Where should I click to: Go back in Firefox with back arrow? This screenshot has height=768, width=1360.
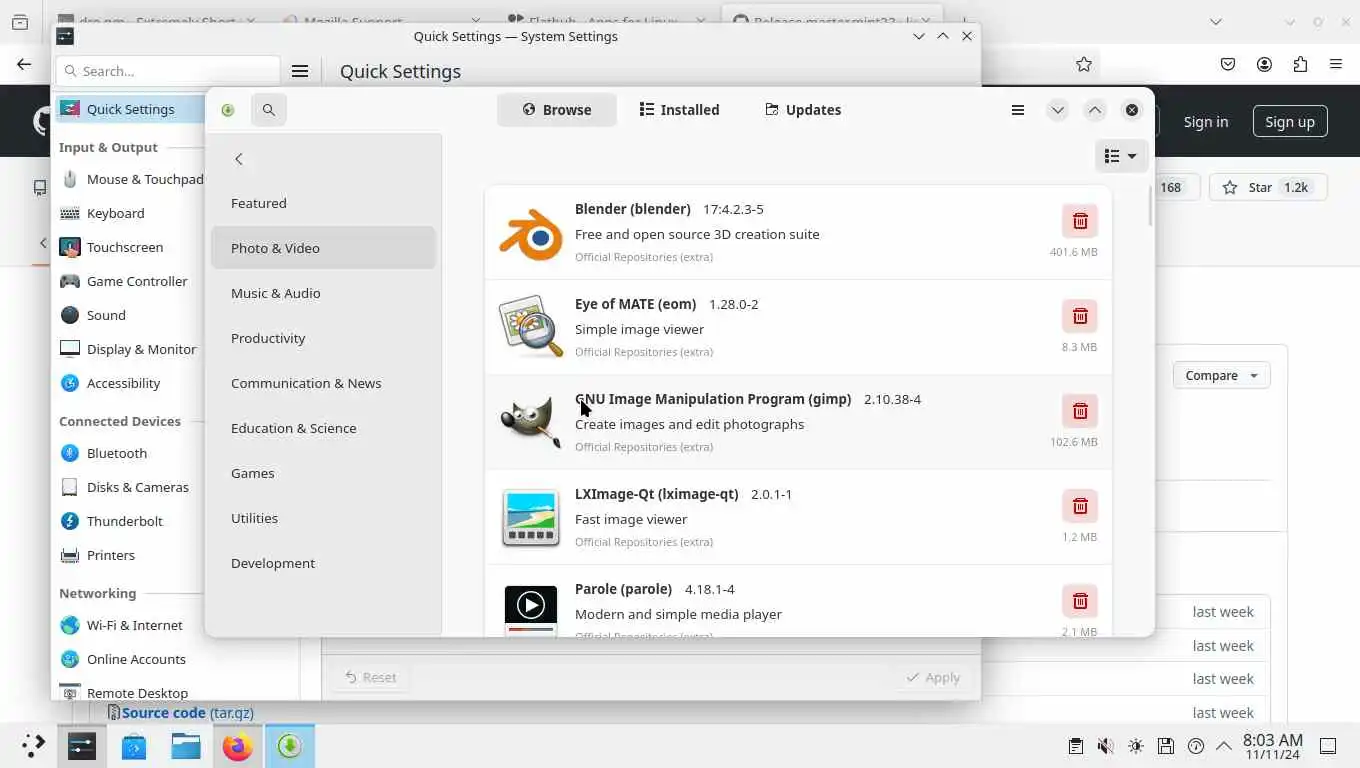[x=24, y=64]
